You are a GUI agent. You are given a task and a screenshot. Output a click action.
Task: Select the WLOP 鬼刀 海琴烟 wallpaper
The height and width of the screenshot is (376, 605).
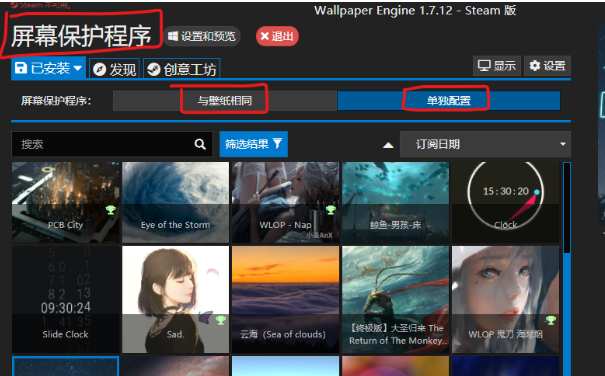pos(505,300)
